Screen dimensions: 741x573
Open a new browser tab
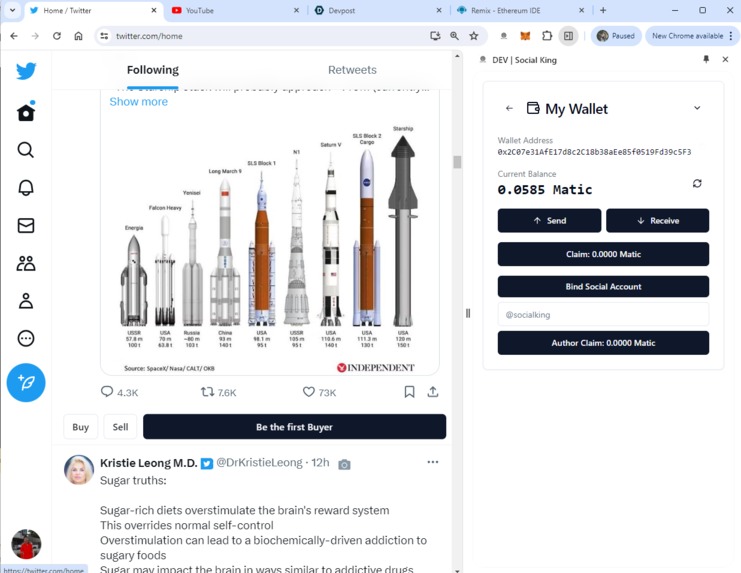pyautogui.click(x=603, y=10)
